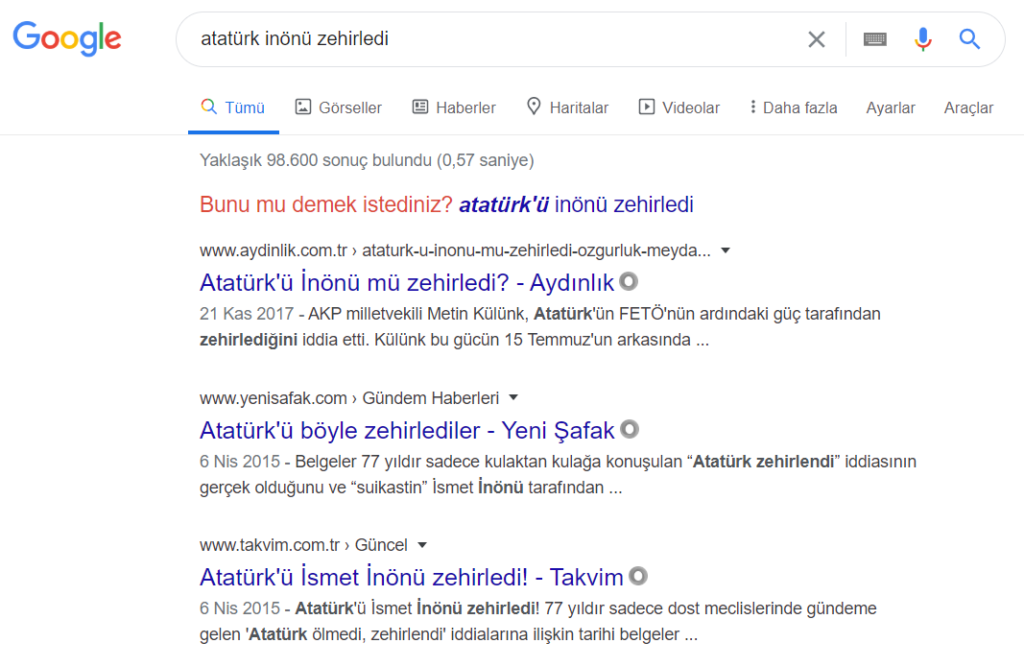Screen dimensions: 1024x667
Task: Switch to the Videolar tab
Action: pos(679,108)
